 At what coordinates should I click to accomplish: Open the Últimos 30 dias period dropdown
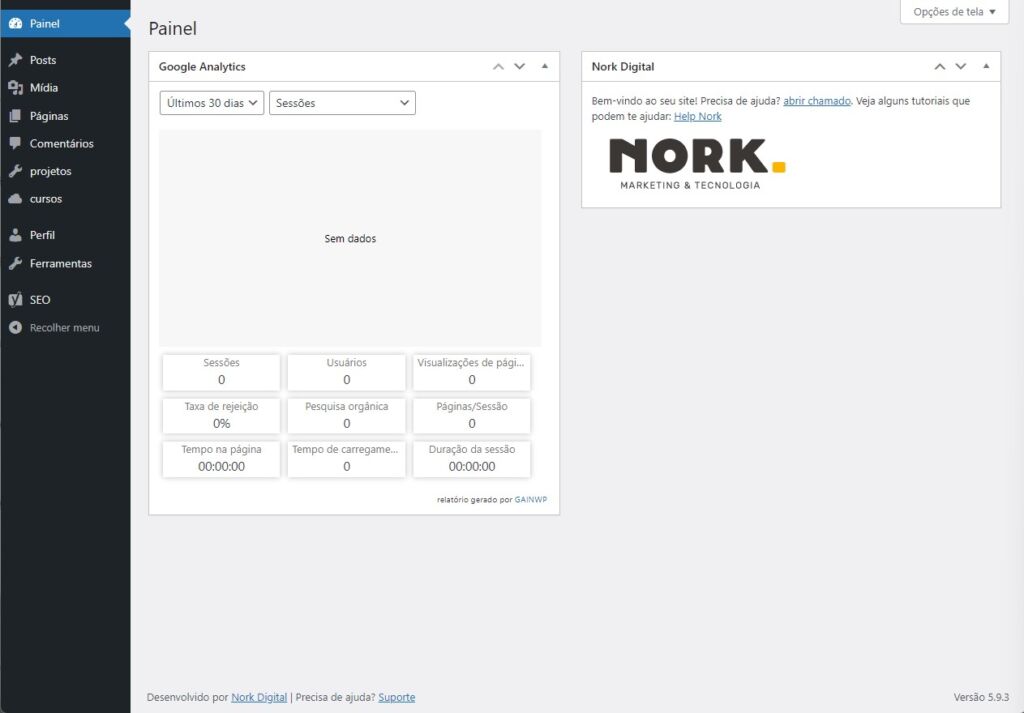tap(212, 103)
